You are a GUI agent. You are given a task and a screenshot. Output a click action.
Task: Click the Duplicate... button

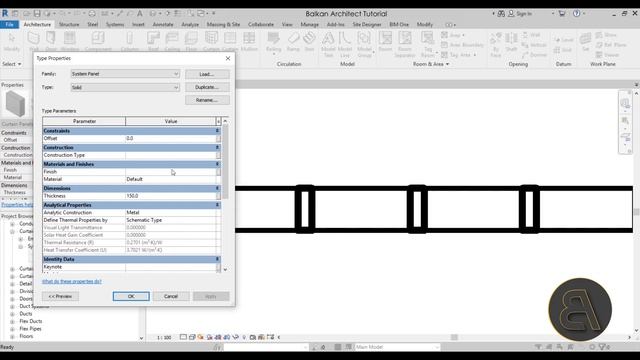click(x=207, y=87)
